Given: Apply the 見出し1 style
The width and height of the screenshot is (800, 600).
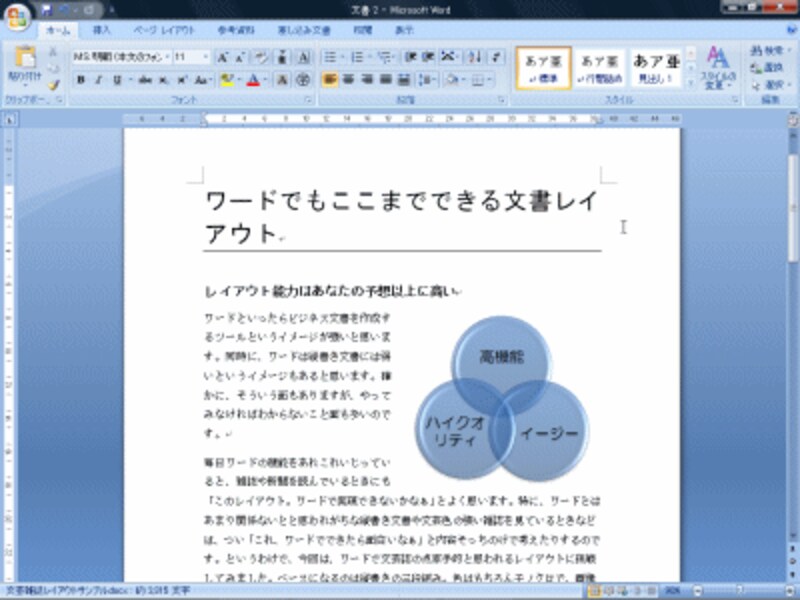Looking at the screenshot, I should click(x=654, y=65).
